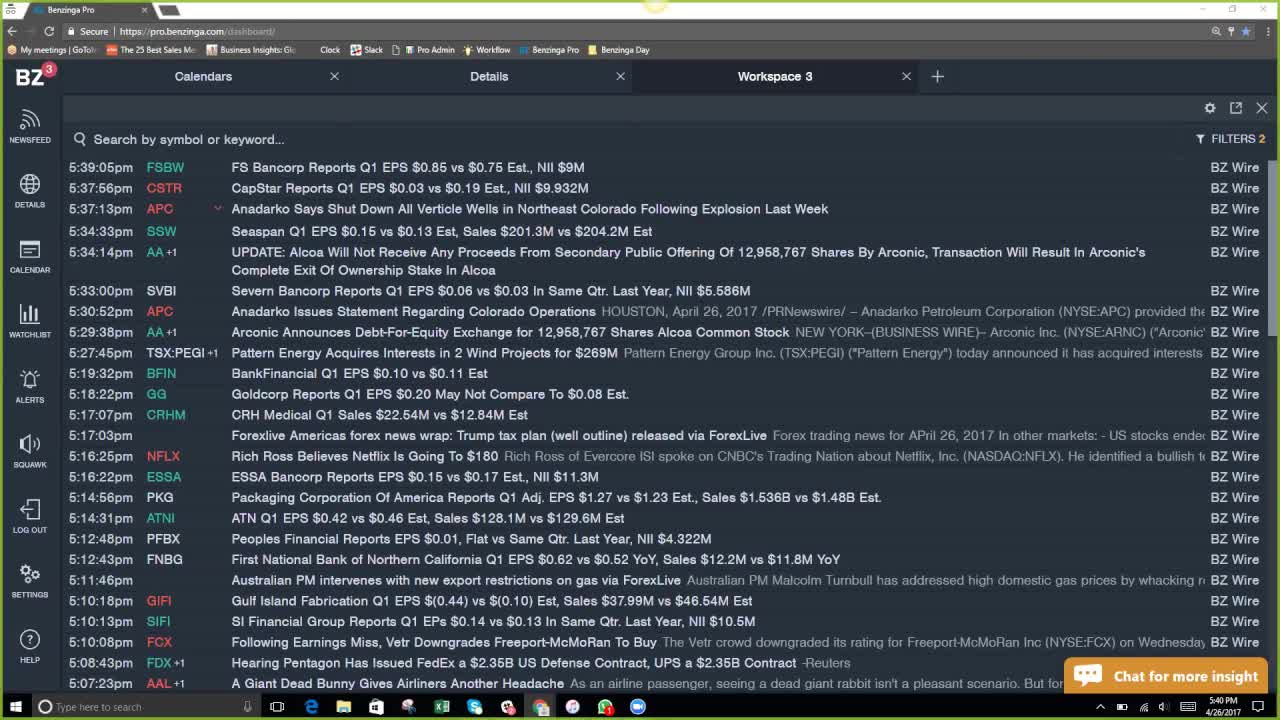1280x720 pixels.
Task: Click the browser back arrow
Action: [x=12, y=31]
